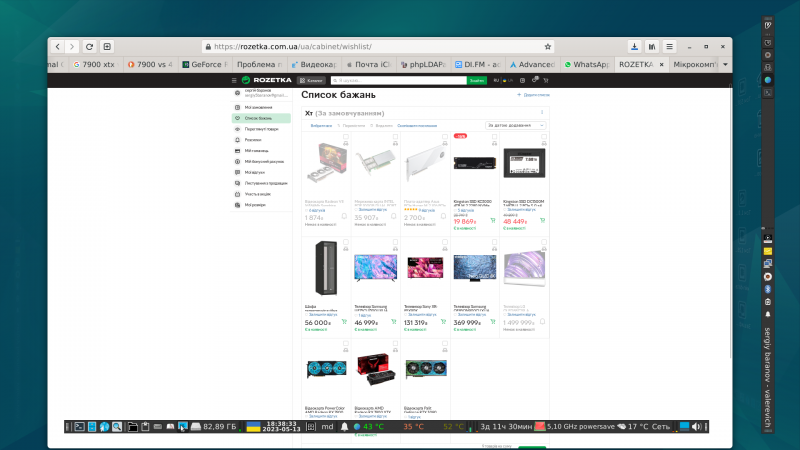Select the Kingston SSD DC1500M checkbox

click(543, 136)
